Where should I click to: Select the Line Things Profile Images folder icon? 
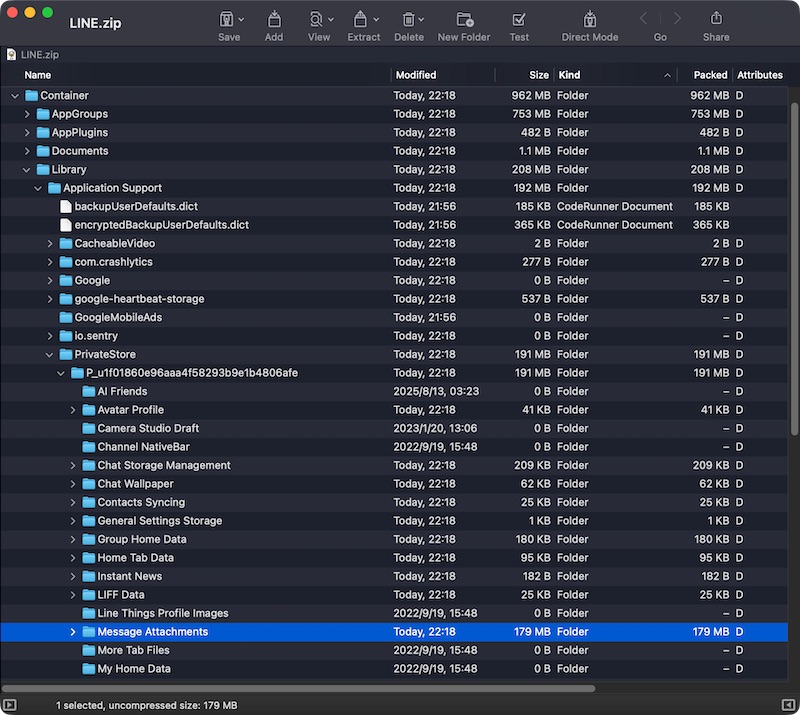point(89,613)
